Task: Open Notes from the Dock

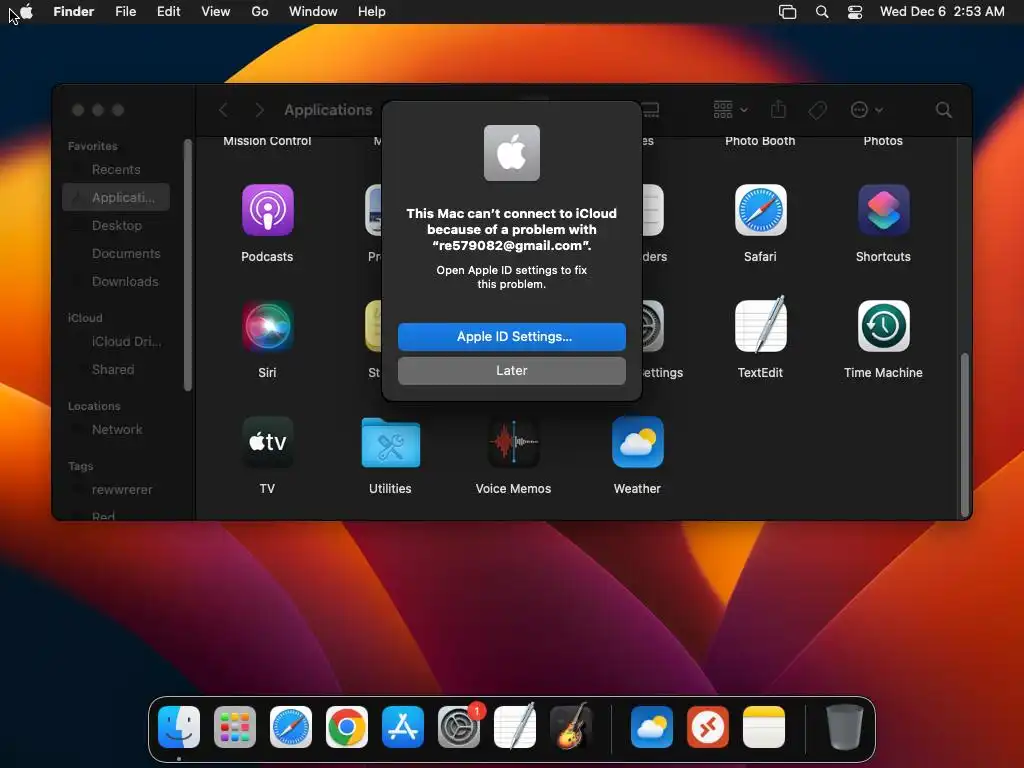Action: click(763, 726)
